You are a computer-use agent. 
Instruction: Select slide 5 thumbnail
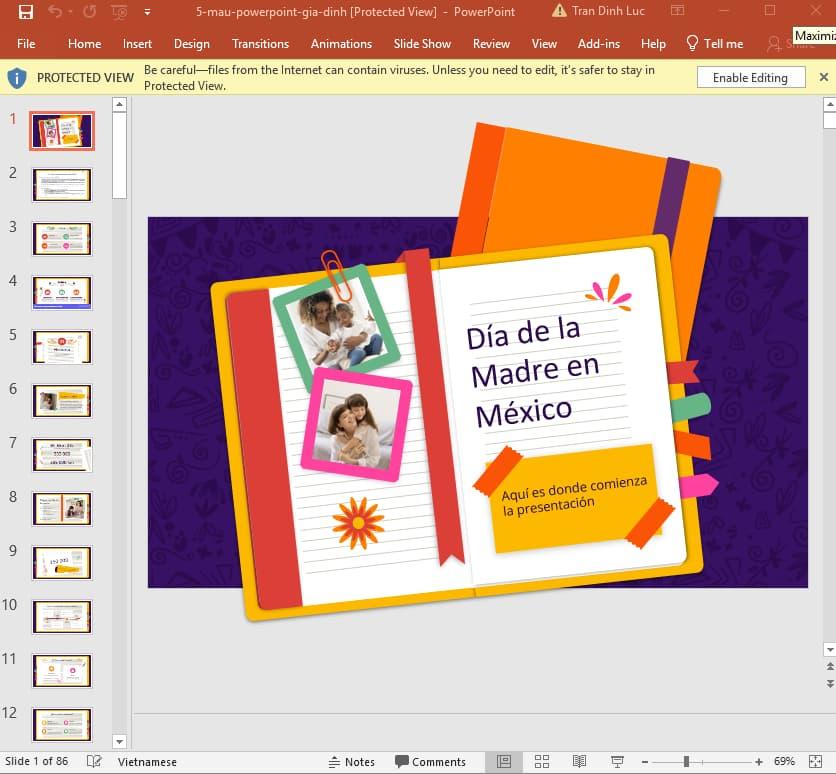click(61, 347)
